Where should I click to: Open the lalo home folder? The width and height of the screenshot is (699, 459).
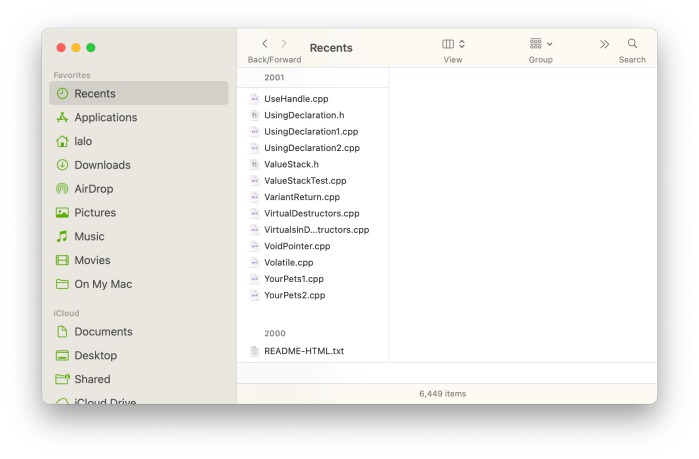click(83, 141)
